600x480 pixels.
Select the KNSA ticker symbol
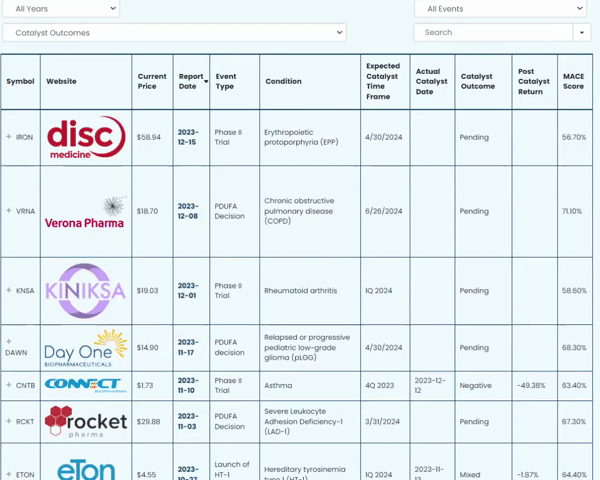(25, 291)
